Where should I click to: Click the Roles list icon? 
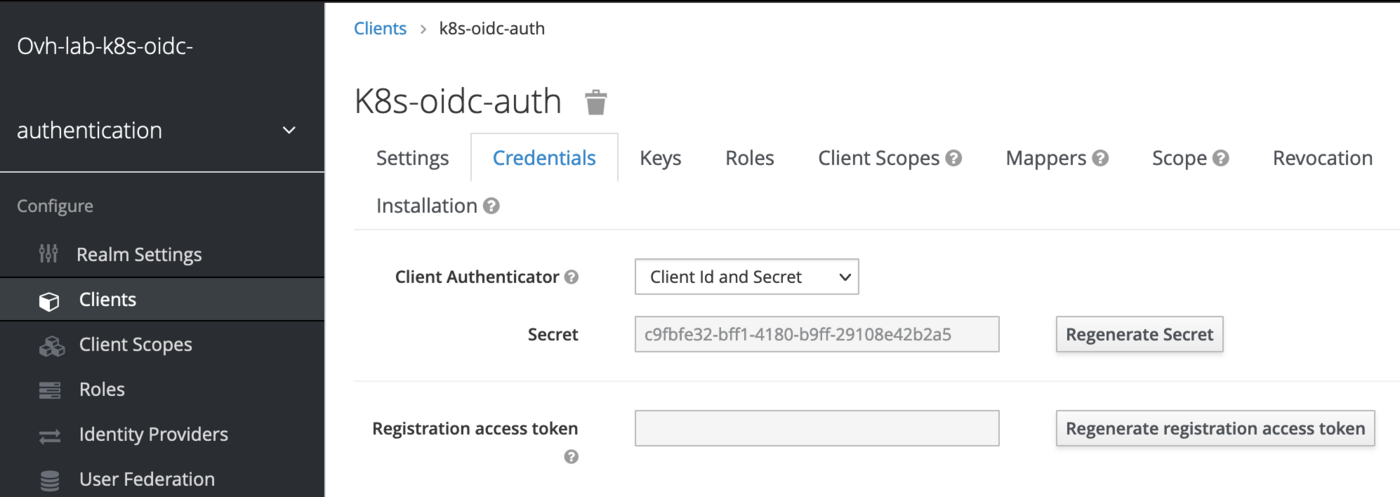point(50,390)
